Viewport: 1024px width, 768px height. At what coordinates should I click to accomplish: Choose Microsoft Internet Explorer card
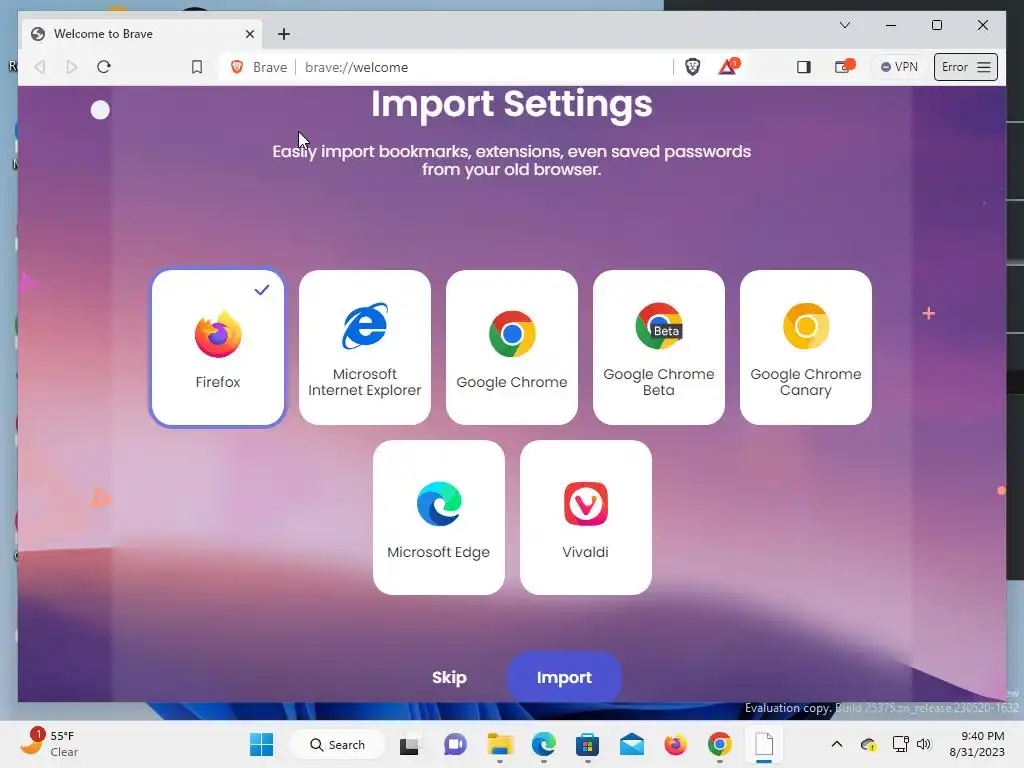pos(364,347)
